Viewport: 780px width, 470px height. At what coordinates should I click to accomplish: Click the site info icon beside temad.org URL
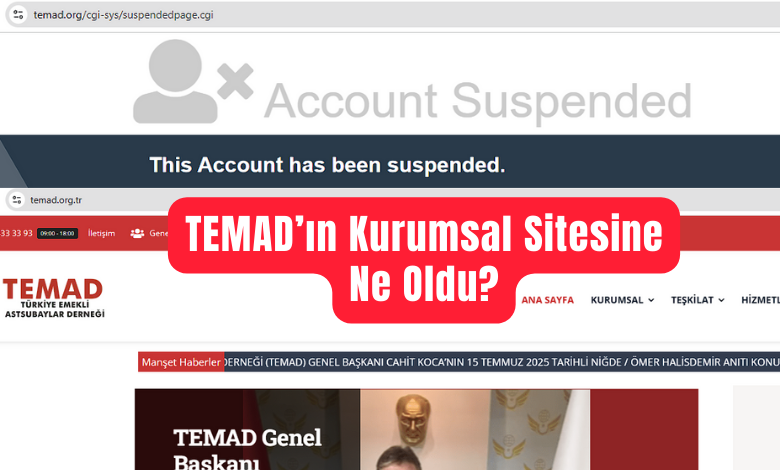pyautogui.click(x=18, y=14)
